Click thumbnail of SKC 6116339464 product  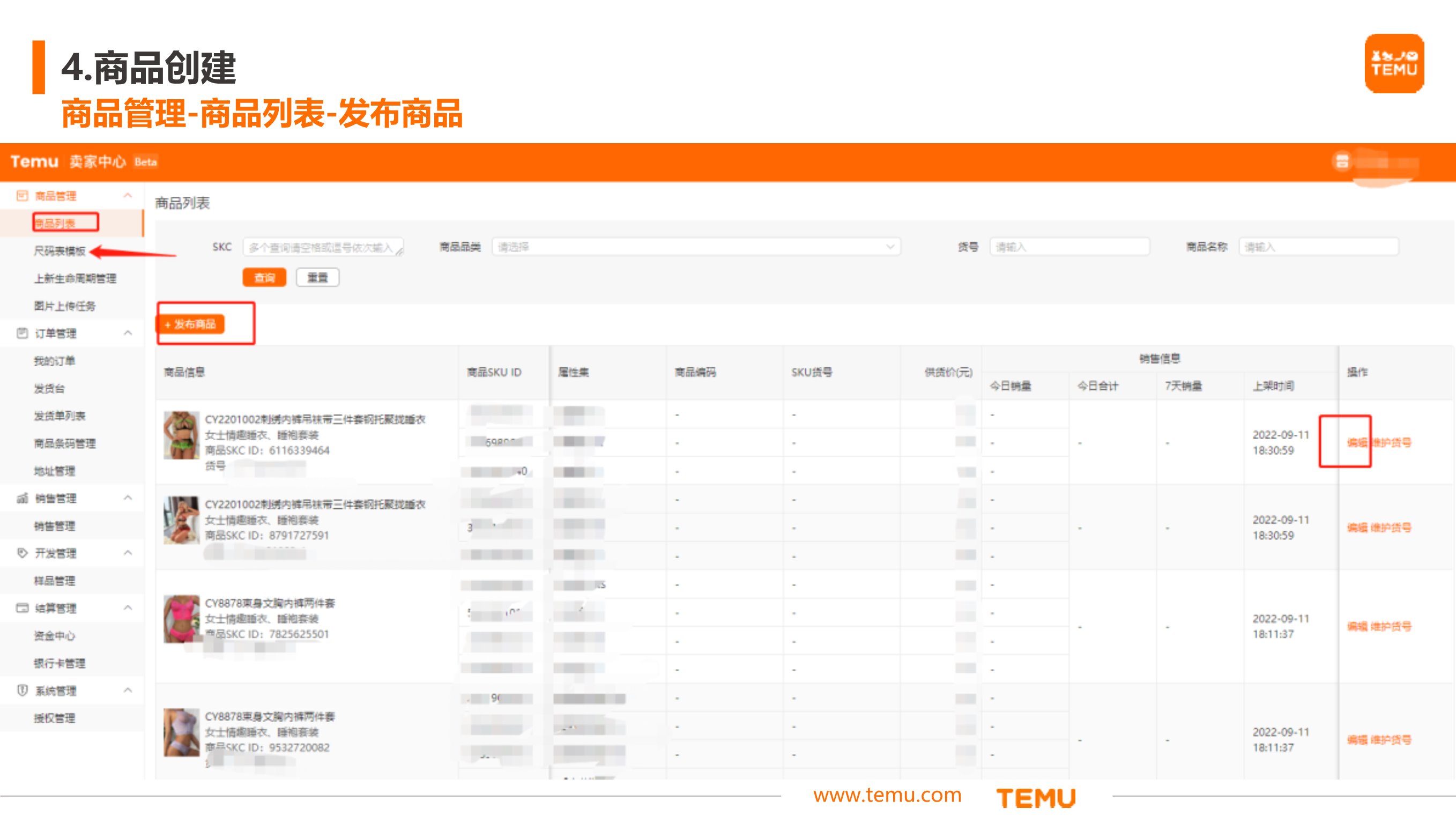[181, 435]
